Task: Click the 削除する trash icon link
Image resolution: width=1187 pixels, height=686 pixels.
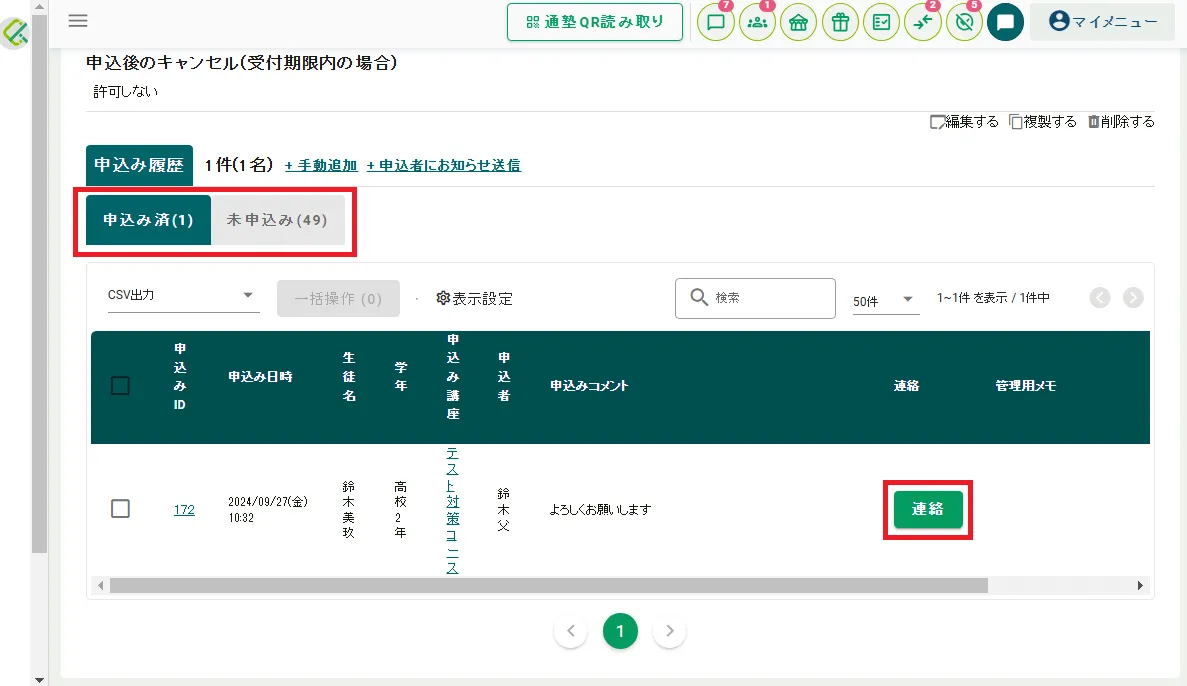Action: (x=1121, y=122)
